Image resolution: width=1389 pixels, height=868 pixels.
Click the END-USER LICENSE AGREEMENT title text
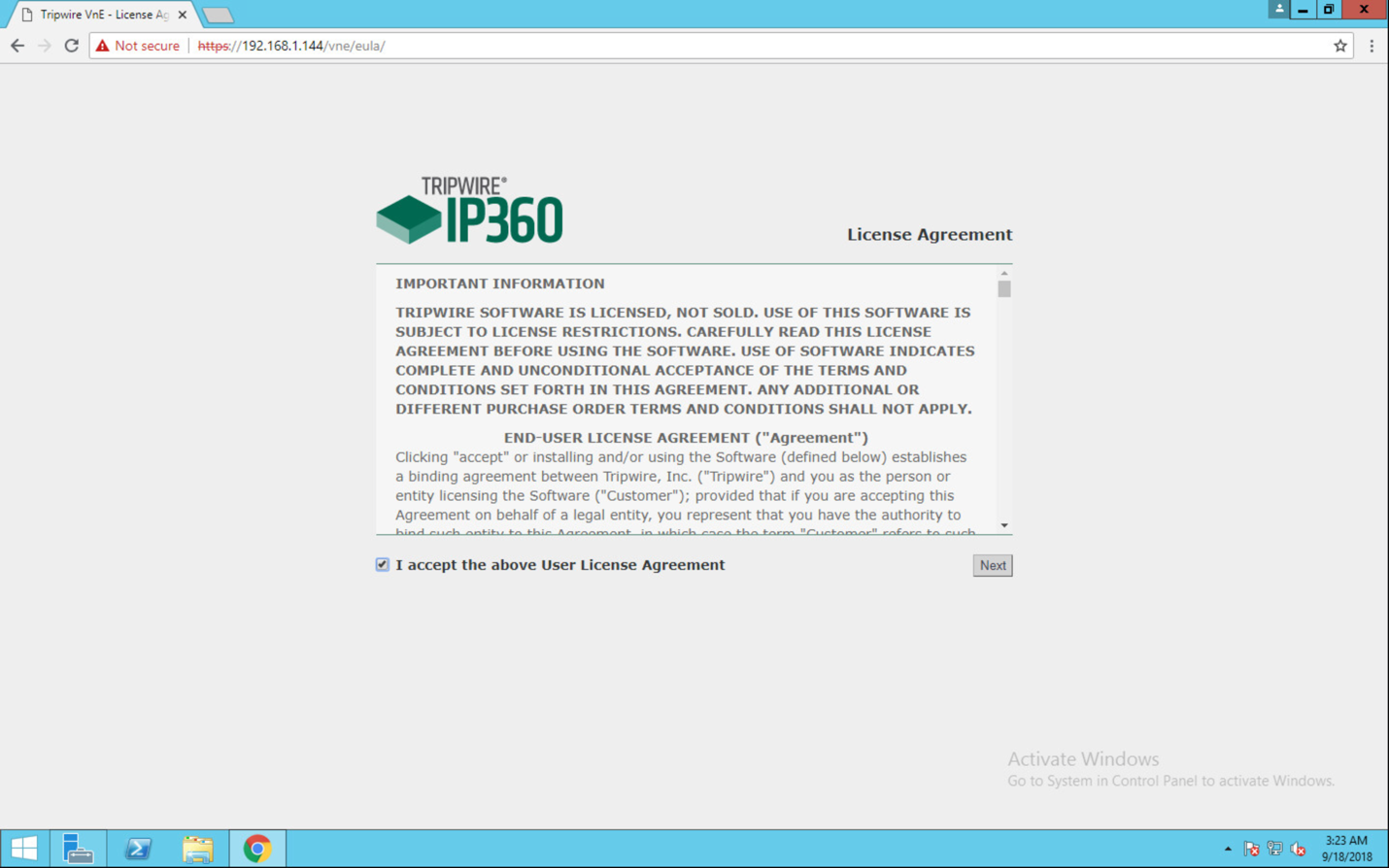click(x=686, y=438)
